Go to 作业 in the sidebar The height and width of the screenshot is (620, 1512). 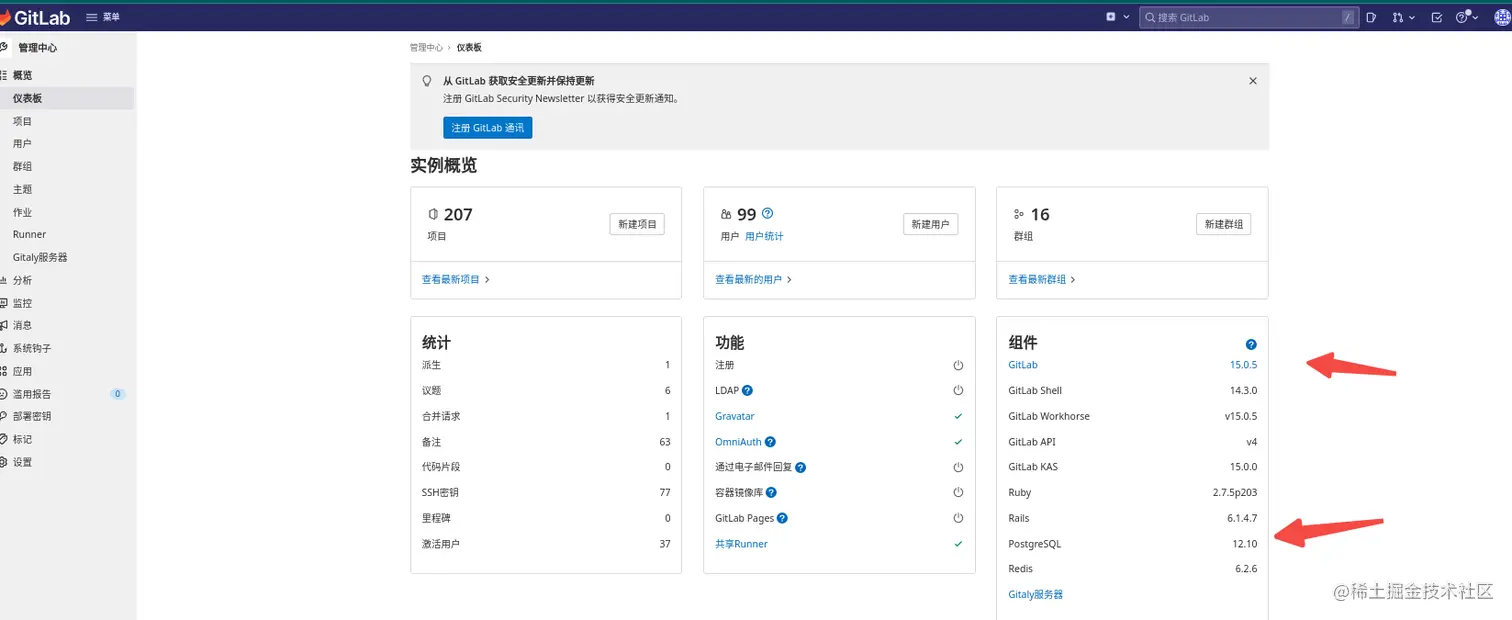[x=22, y=212]
